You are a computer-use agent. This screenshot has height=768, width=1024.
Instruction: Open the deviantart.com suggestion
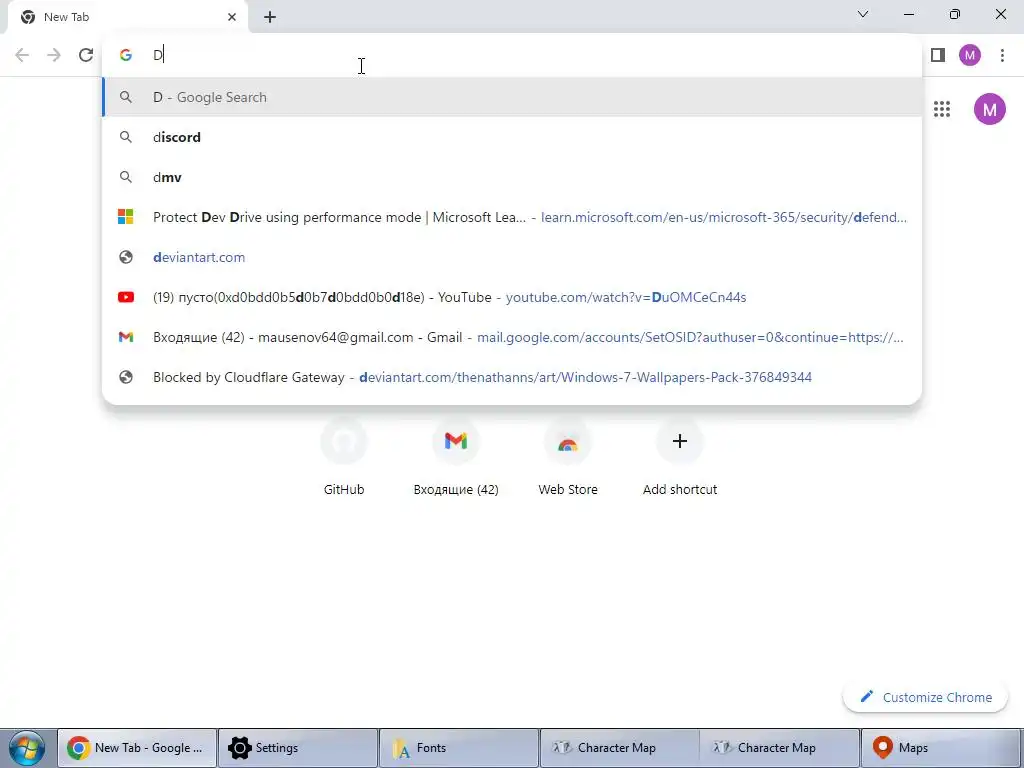[512, 257]
